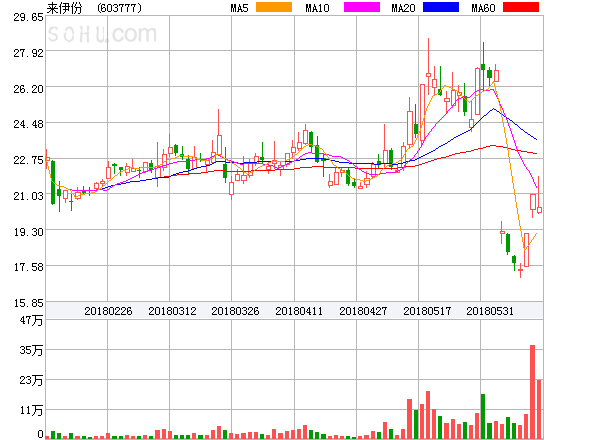Click the 47万 volume axis label
This screenshot has width=600, height=440.
pos(31,320)
